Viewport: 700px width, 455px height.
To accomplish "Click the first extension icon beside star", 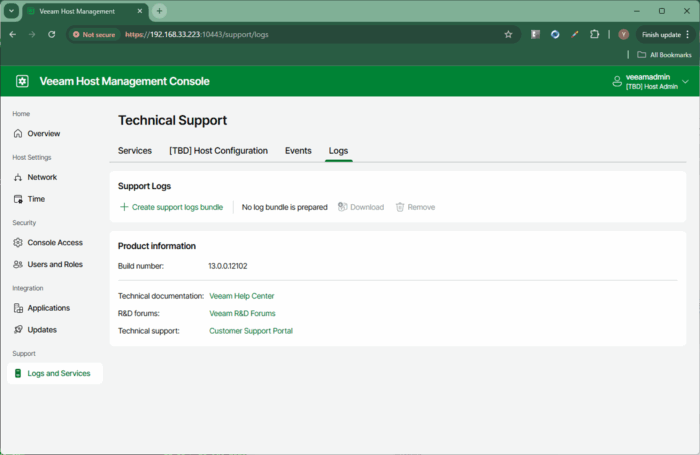I will pyautogui.click(x=535, y=34).
